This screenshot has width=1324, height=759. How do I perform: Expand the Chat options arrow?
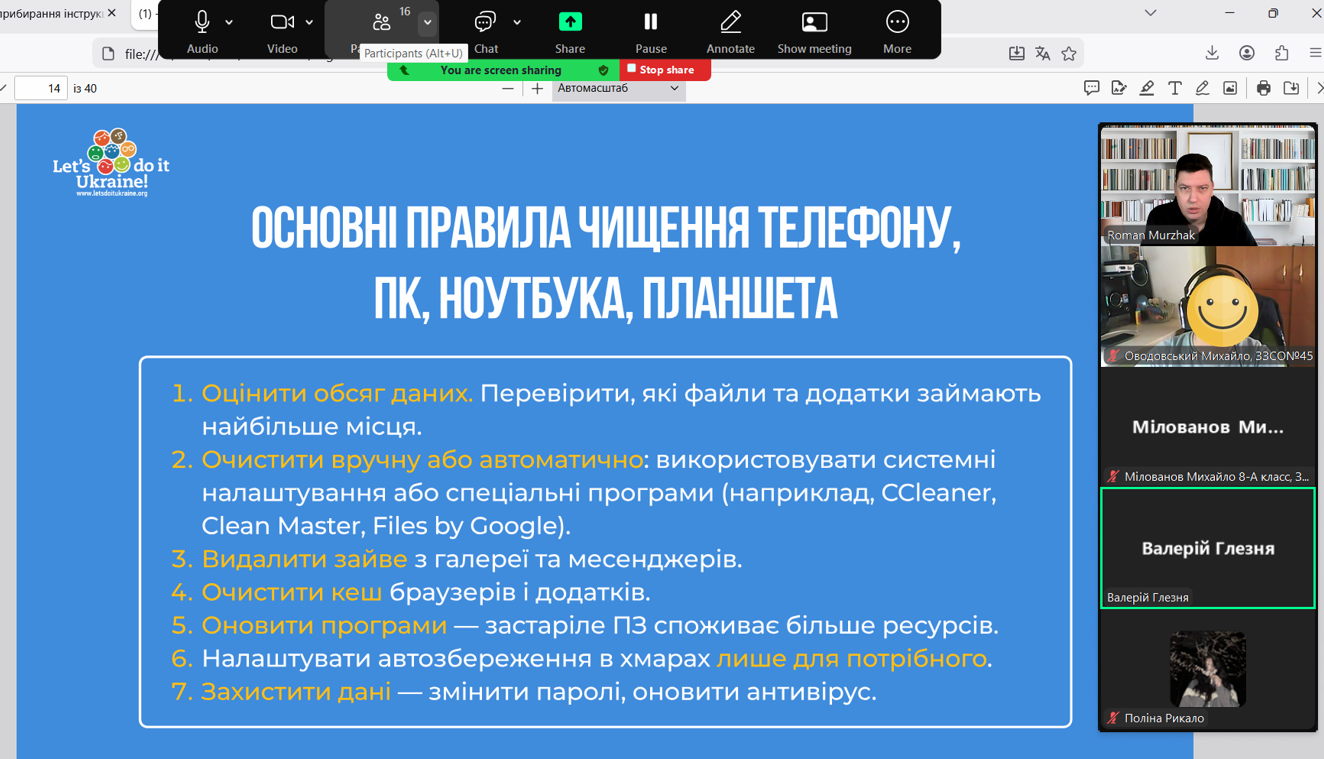[517, 22]
